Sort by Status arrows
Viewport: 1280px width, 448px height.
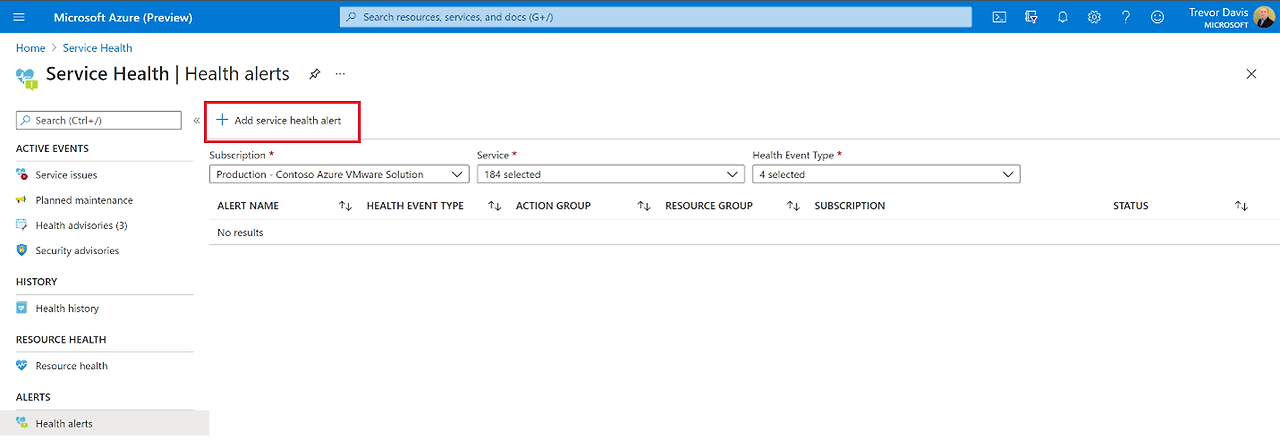[1241, 206]
